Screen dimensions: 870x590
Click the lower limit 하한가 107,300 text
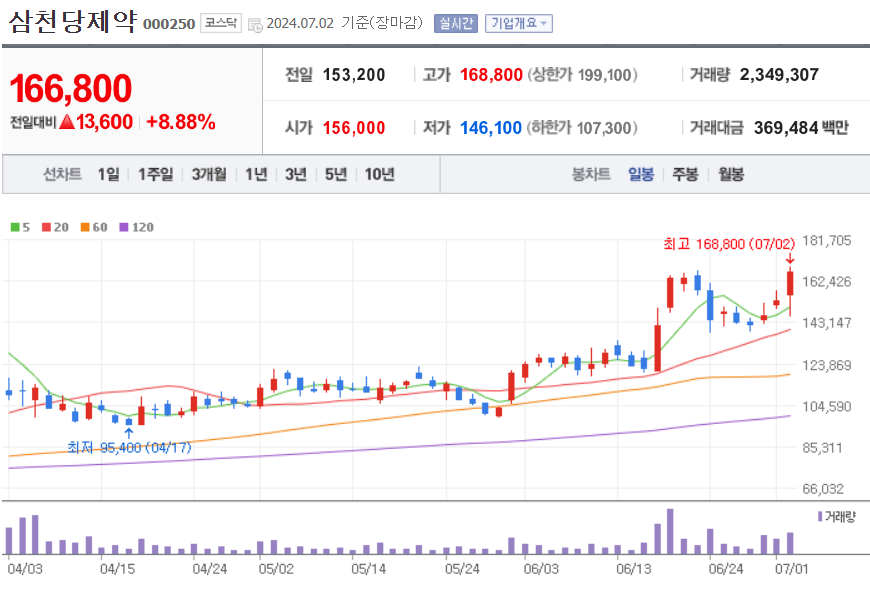[582, 128]
